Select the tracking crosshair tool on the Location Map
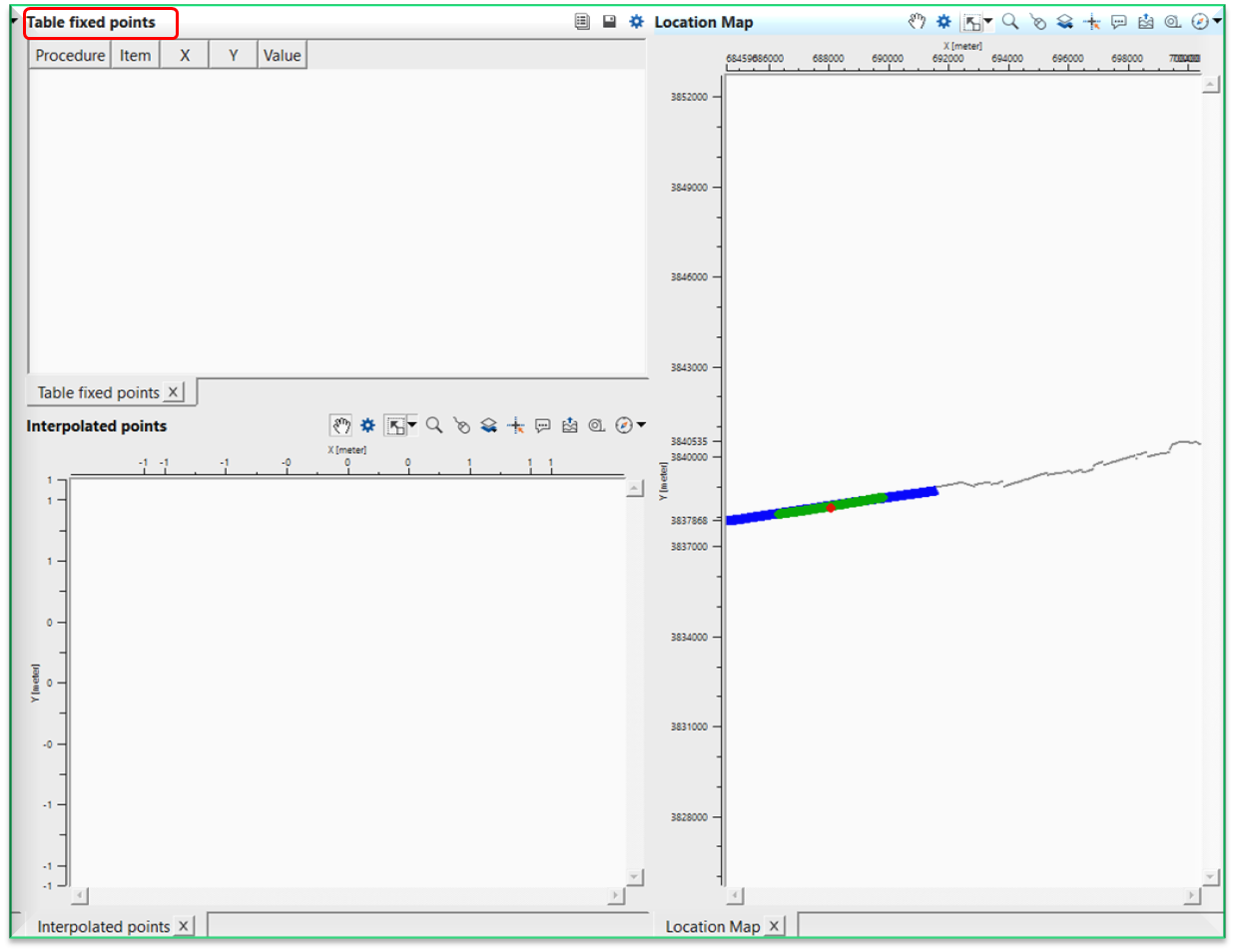1235x952 pixels. tap(1090, 21)
